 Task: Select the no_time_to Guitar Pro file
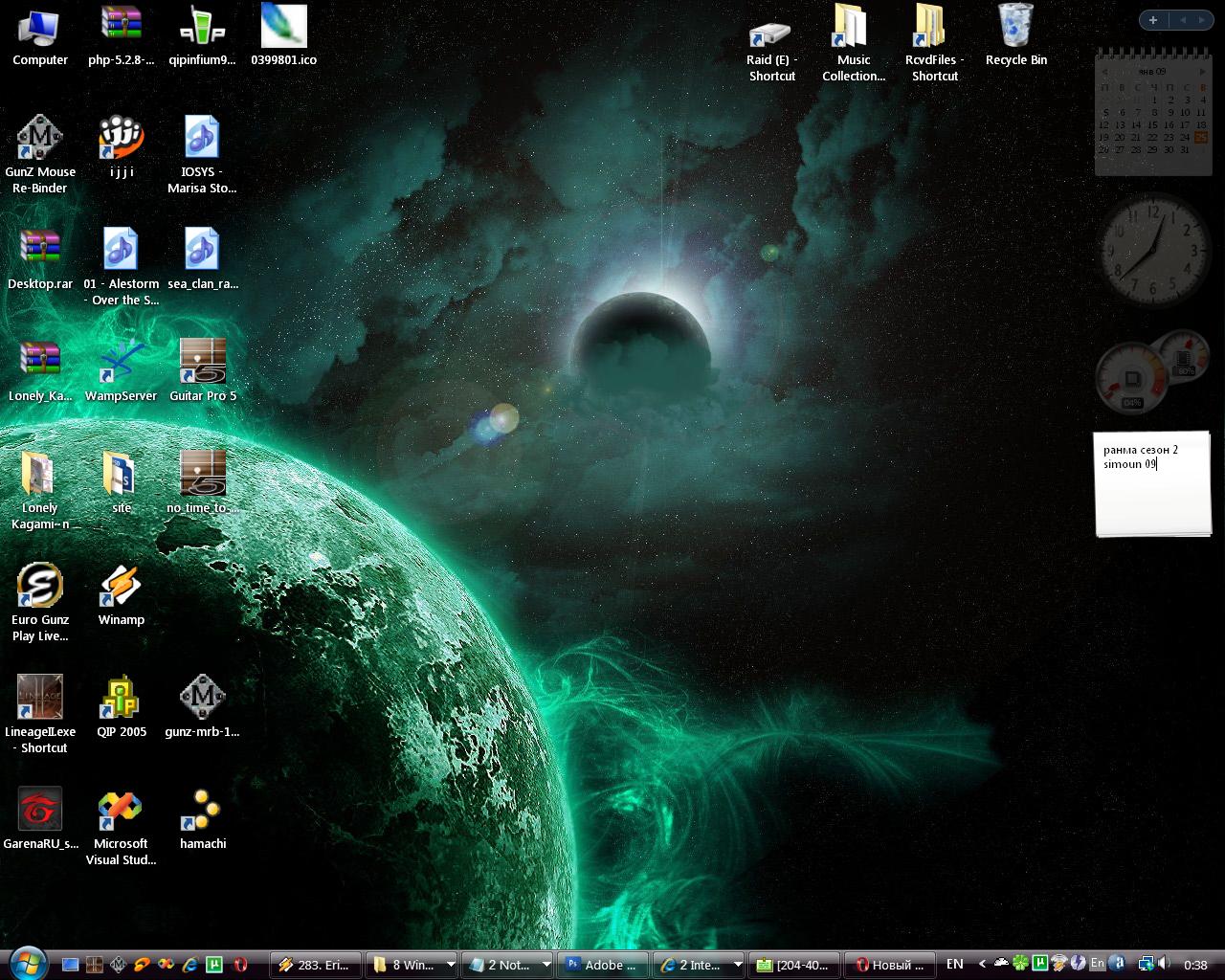pos(202,483)
